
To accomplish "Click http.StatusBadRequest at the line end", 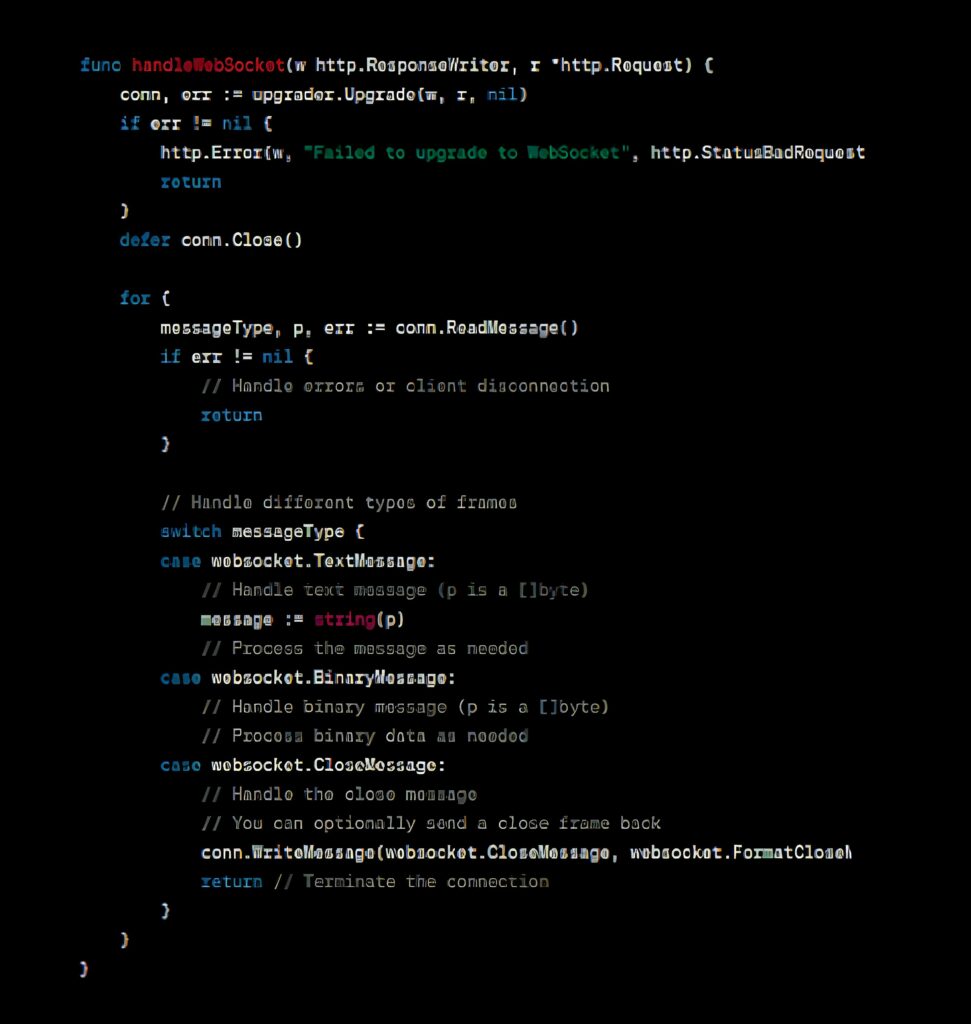I will (x=757, y=153).
